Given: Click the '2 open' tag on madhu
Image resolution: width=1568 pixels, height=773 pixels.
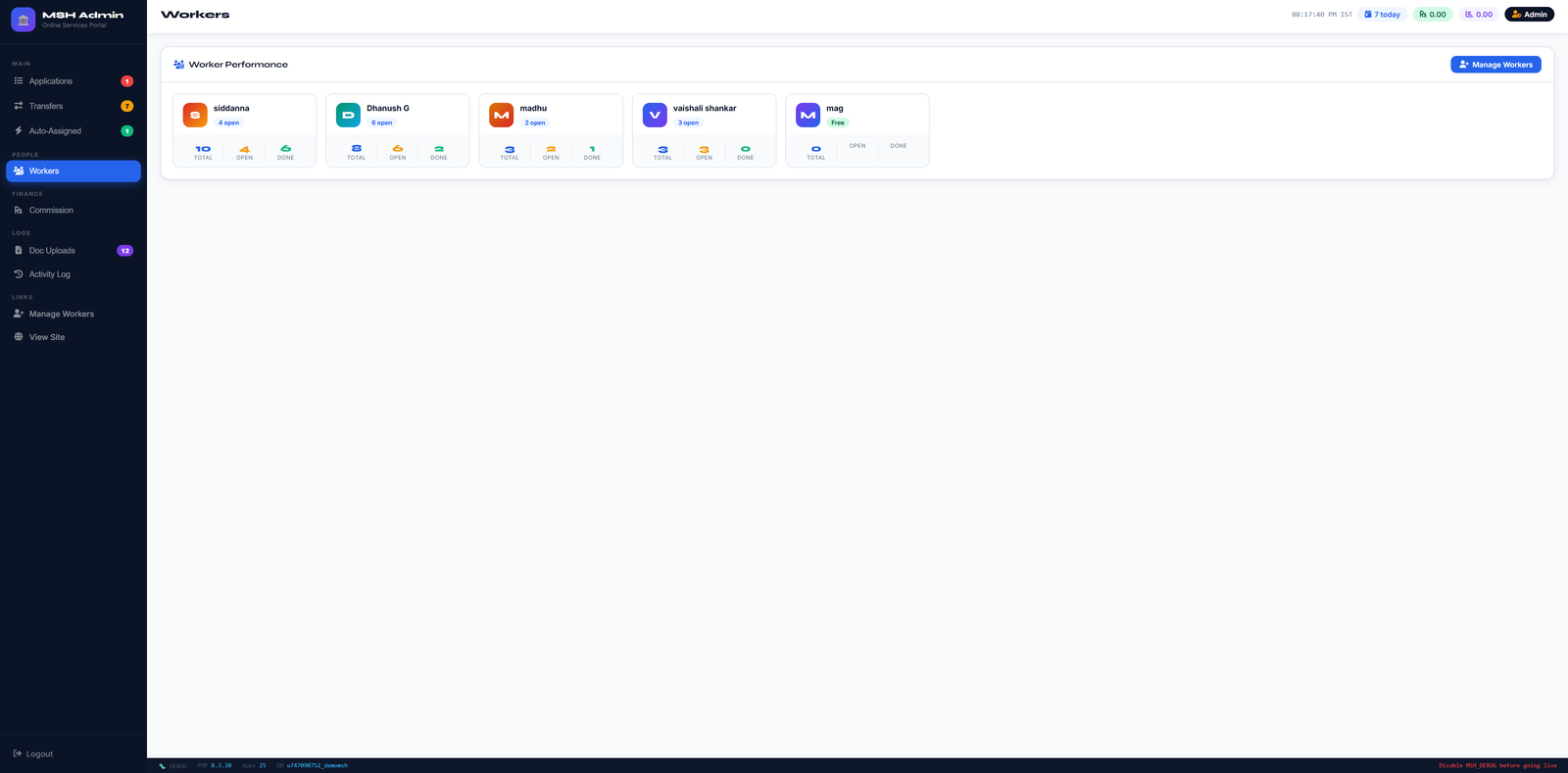Looking at the screenshot, I should click(535, 122).
